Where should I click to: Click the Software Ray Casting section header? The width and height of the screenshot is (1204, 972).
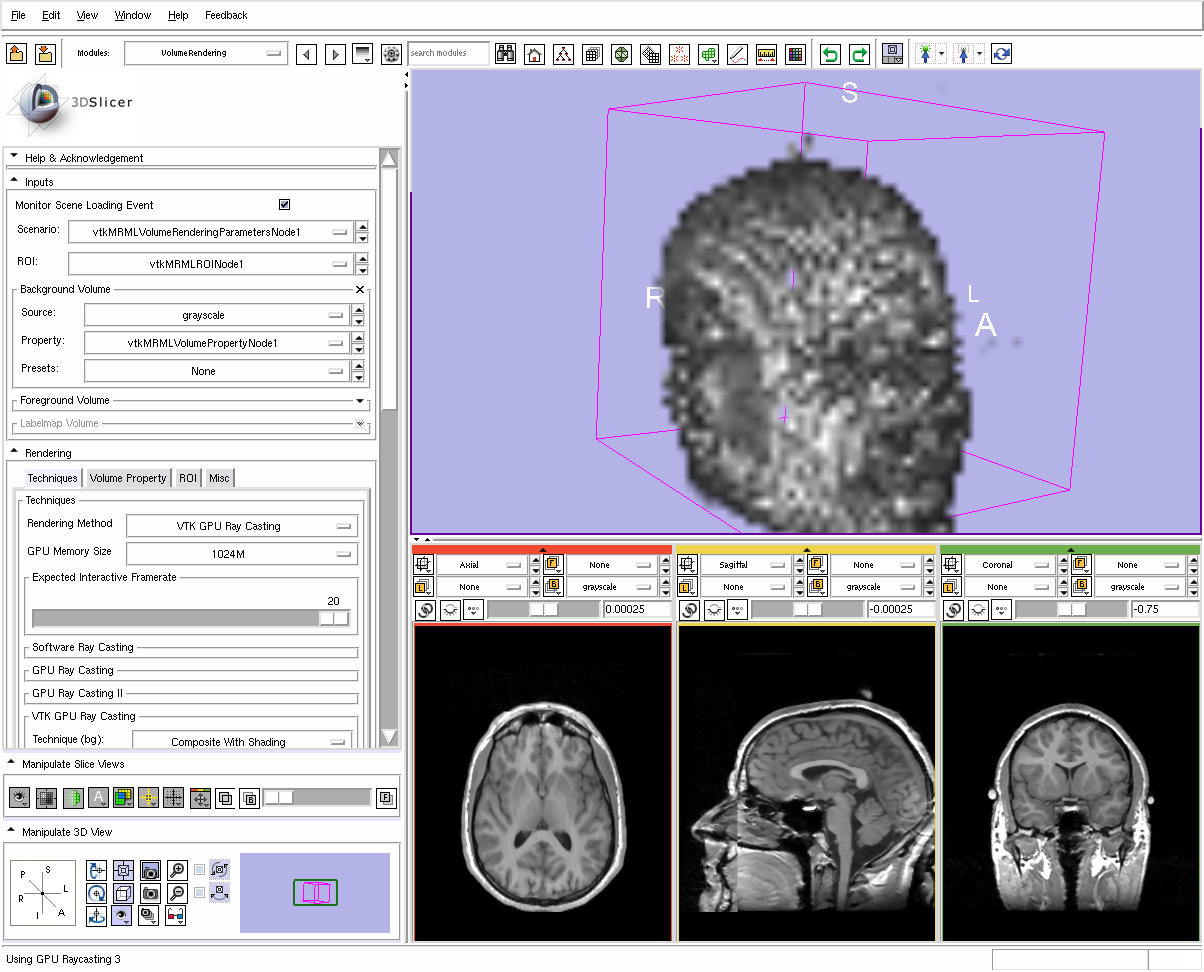(x=83, y=648)
